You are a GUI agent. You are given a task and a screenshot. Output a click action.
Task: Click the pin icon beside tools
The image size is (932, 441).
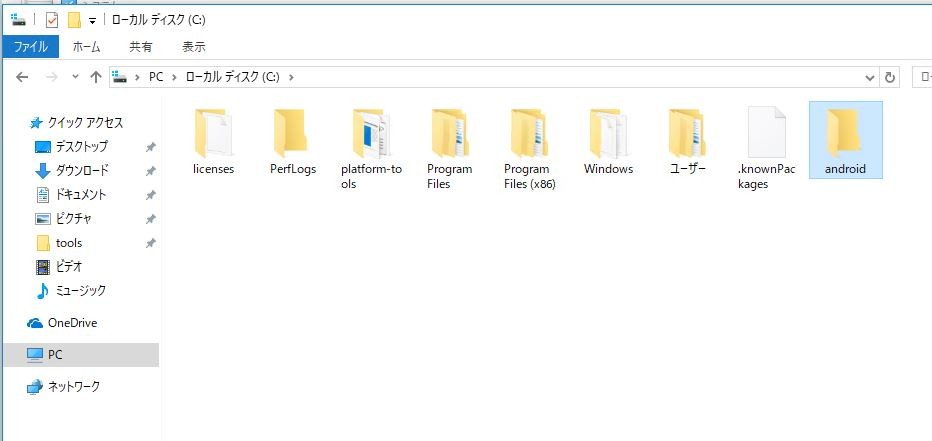(150, 243)
